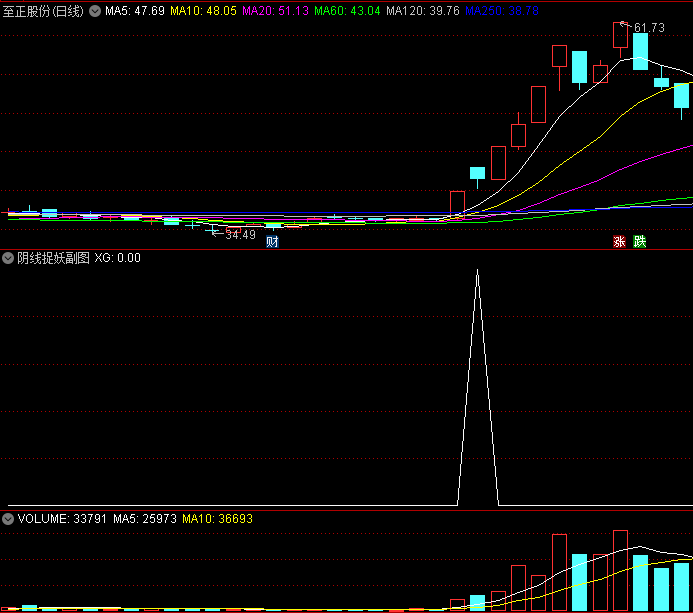The width and height of the screenshot is (693, 613).
Task: Select the MA20: 51.13 indicator label
Action: coord(275,11)
